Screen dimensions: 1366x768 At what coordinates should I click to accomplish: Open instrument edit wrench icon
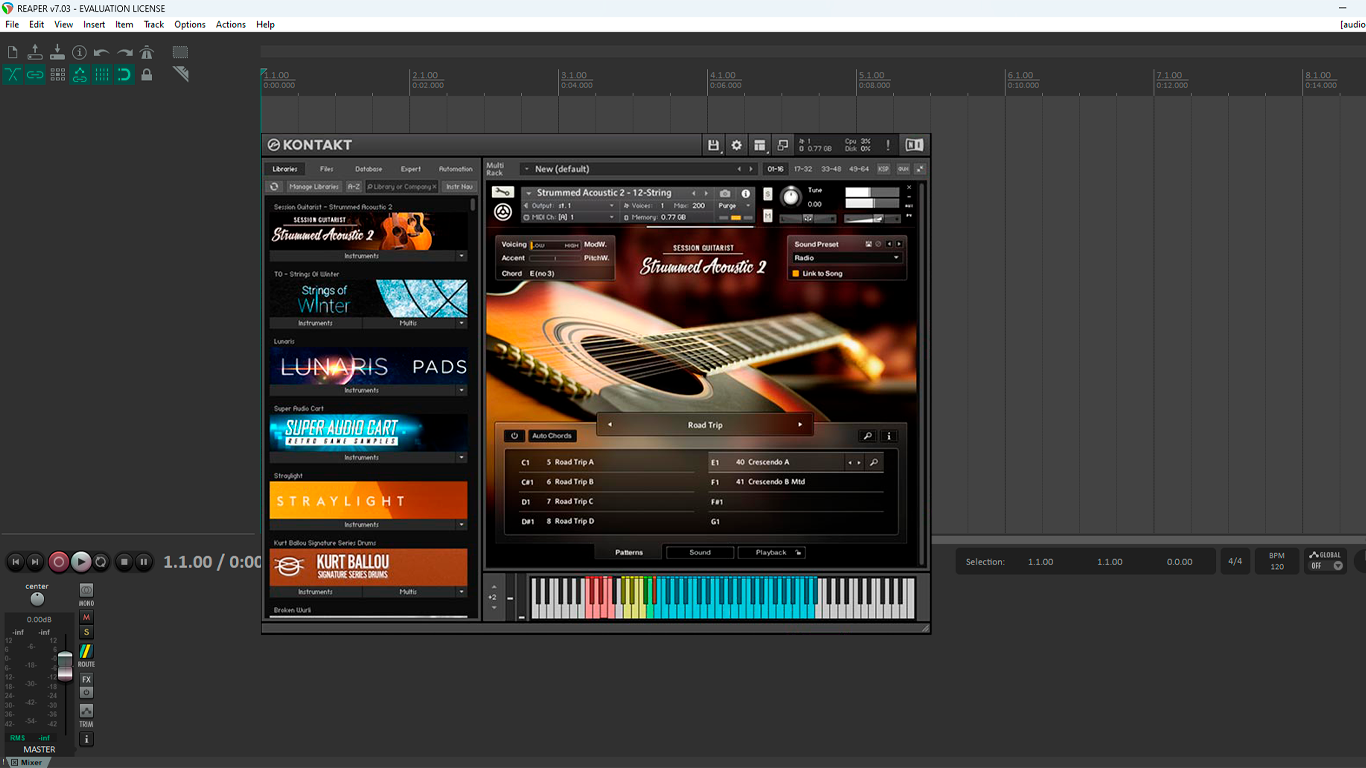coord(503,193)
